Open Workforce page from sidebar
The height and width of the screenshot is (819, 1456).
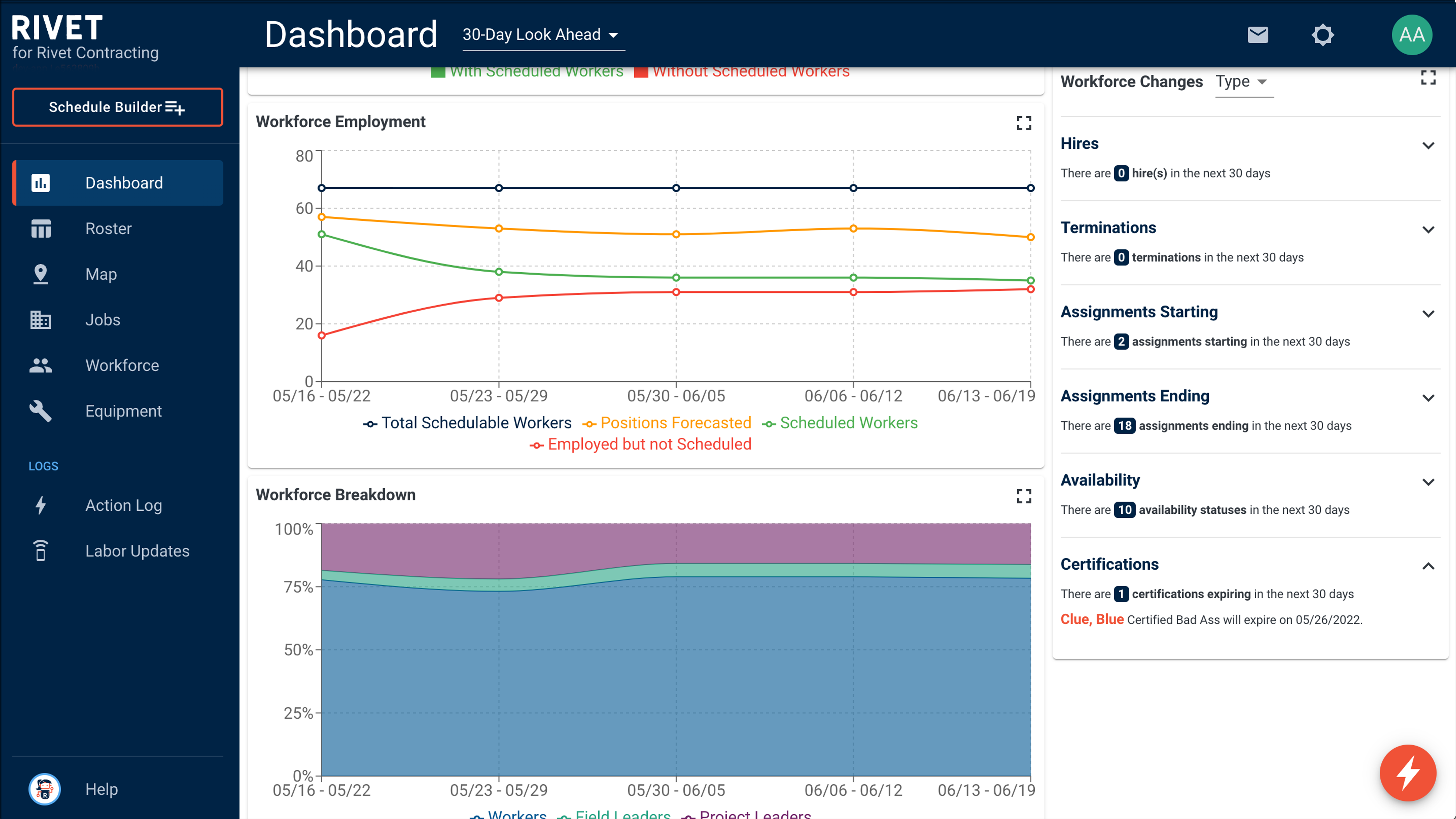pyautogui.click(x=117, y=365)
